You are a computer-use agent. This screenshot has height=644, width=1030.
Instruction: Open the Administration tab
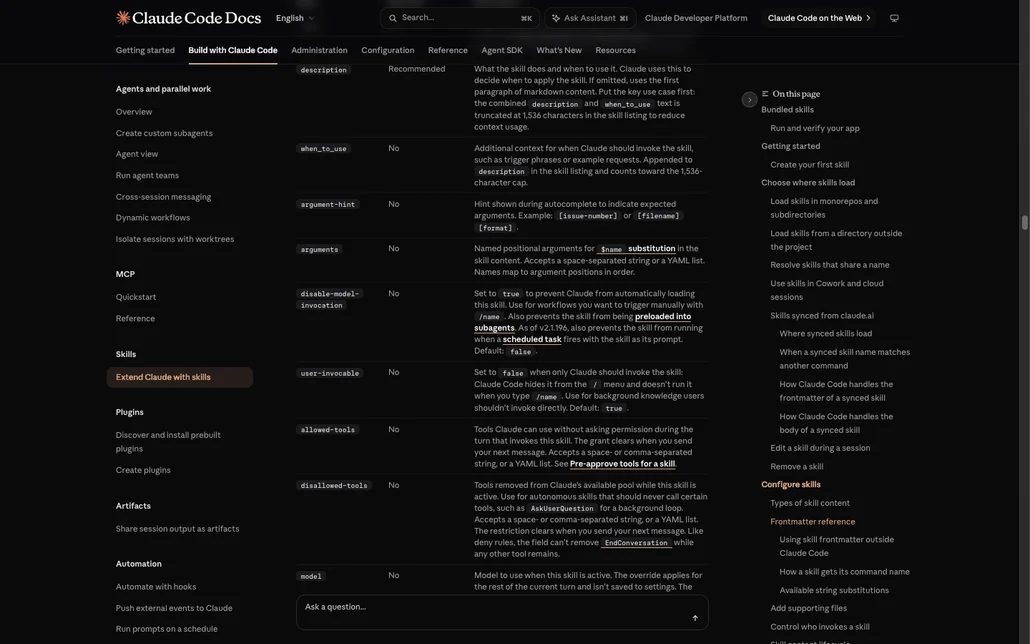pyautogui.click(x=319, y=50)
